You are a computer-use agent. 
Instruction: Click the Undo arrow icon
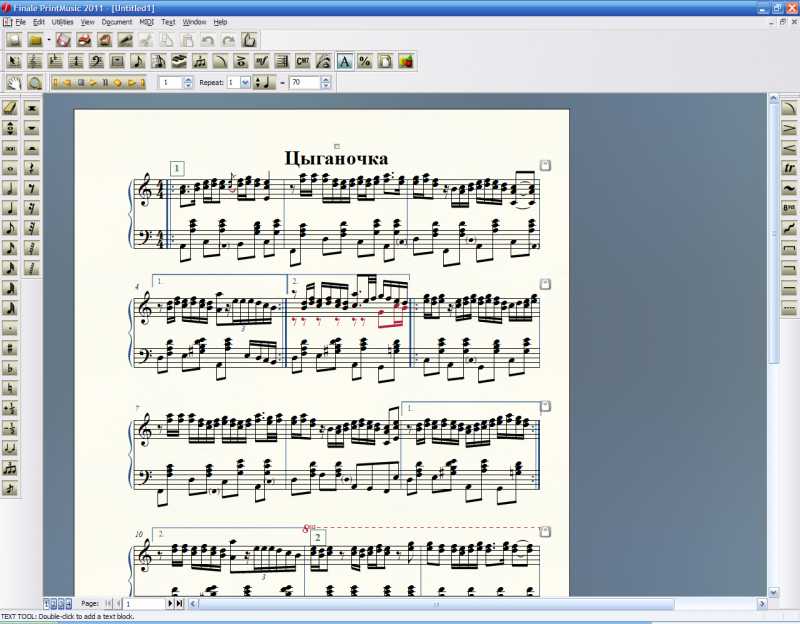point(208,40)
